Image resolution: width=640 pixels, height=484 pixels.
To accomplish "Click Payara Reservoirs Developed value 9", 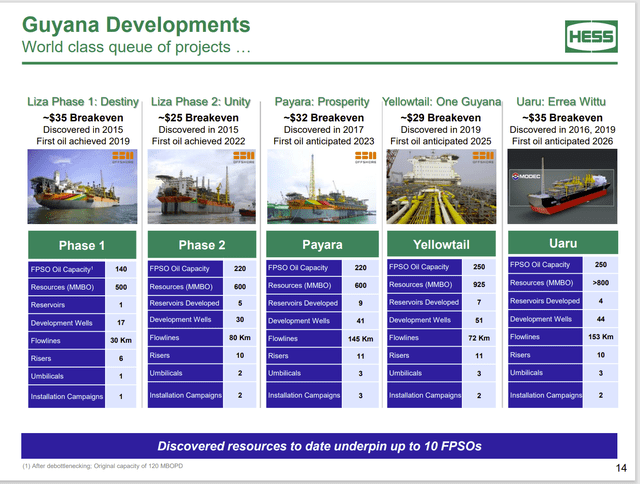I will coord(360,303).
